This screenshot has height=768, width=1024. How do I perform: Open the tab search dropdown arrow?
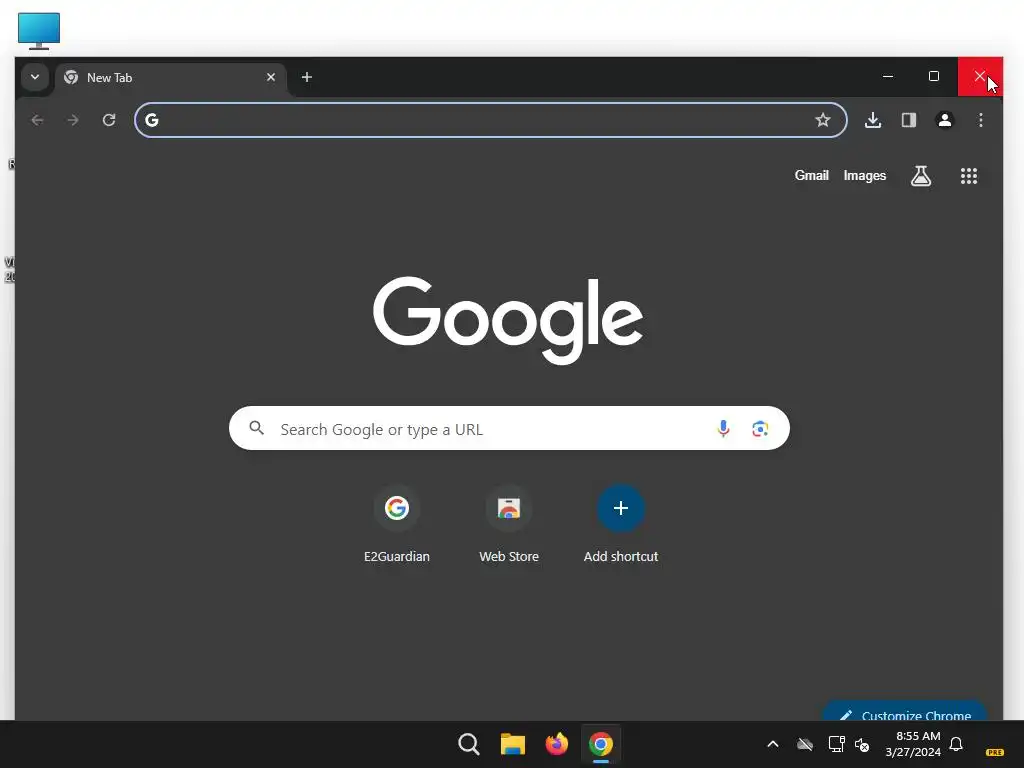35,77
